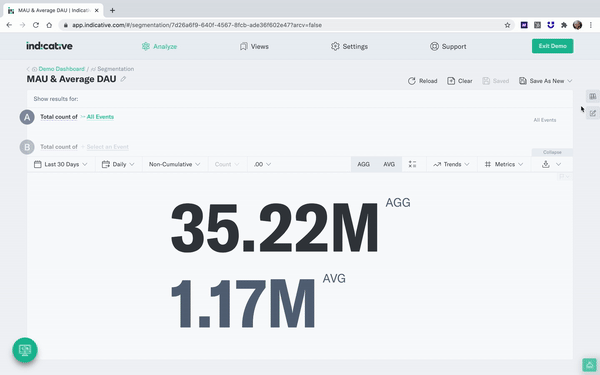The height and width of the screenshot is (375, 600).
Task: Open the Last 30 Days date dropdown
Action: [61, 164]
